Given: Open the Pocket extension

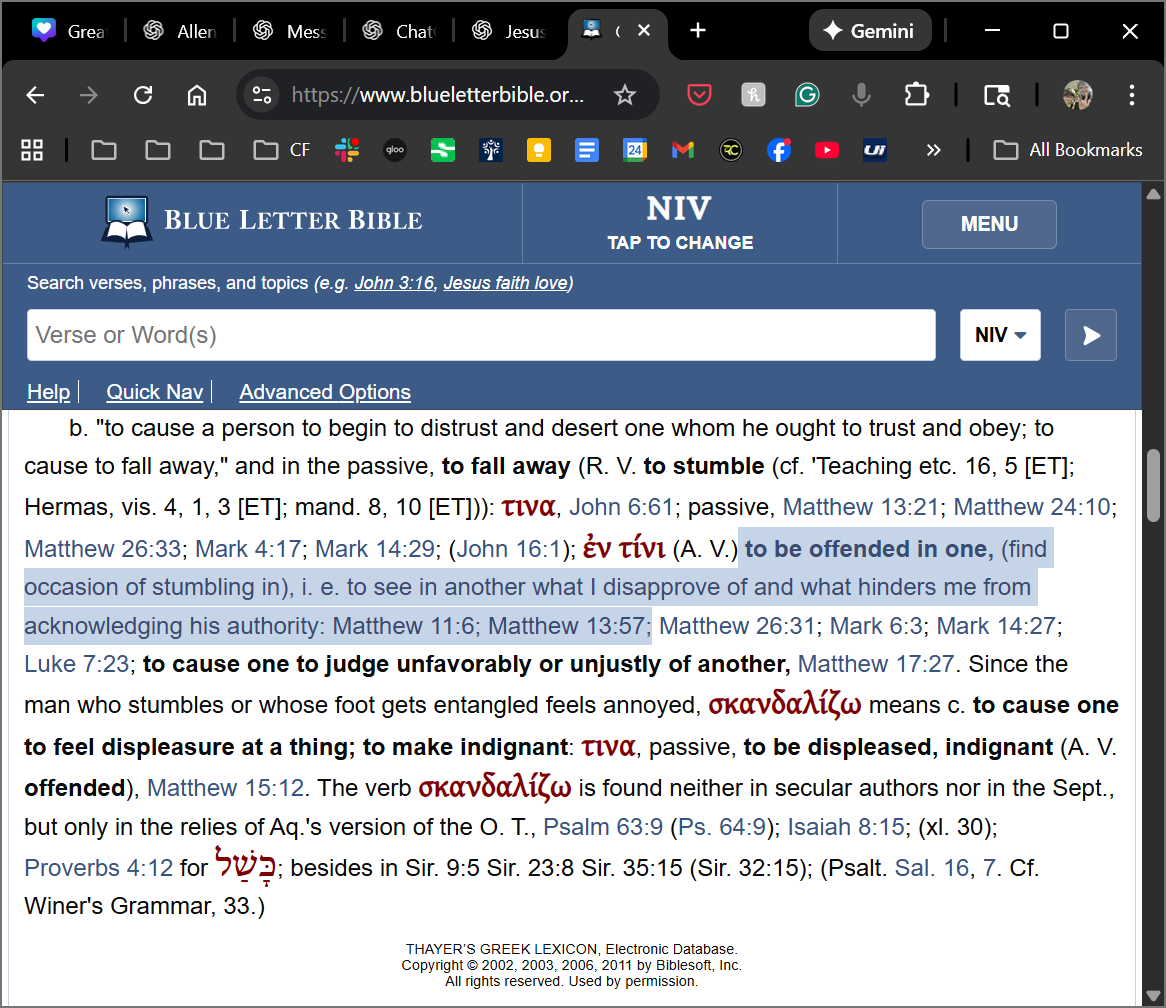Looking at the screenshot, I should (x=698, y=95).
